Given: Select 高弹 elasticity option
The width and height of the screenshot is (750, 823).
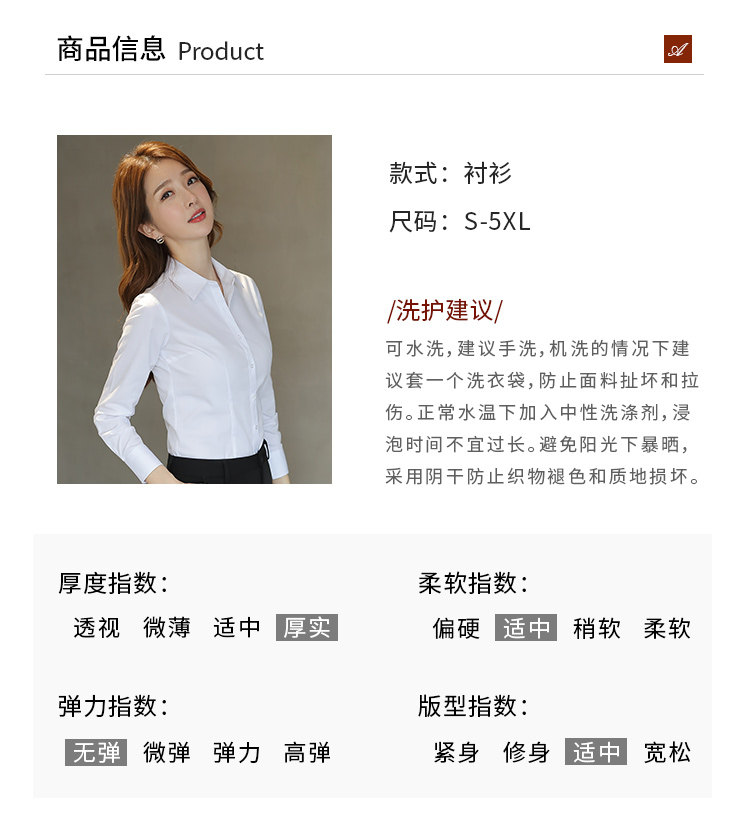Looking at the screenshot, I should [x=307, y=752].
